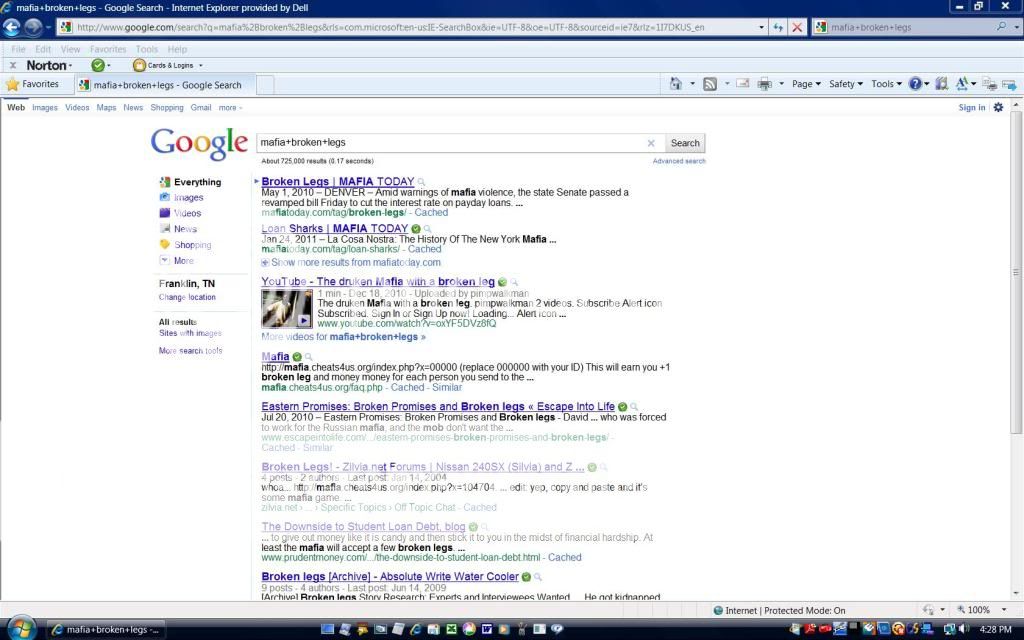Click the magnifier in the IE search box
1024x640 pixels.
click(x=1001, y=27)
